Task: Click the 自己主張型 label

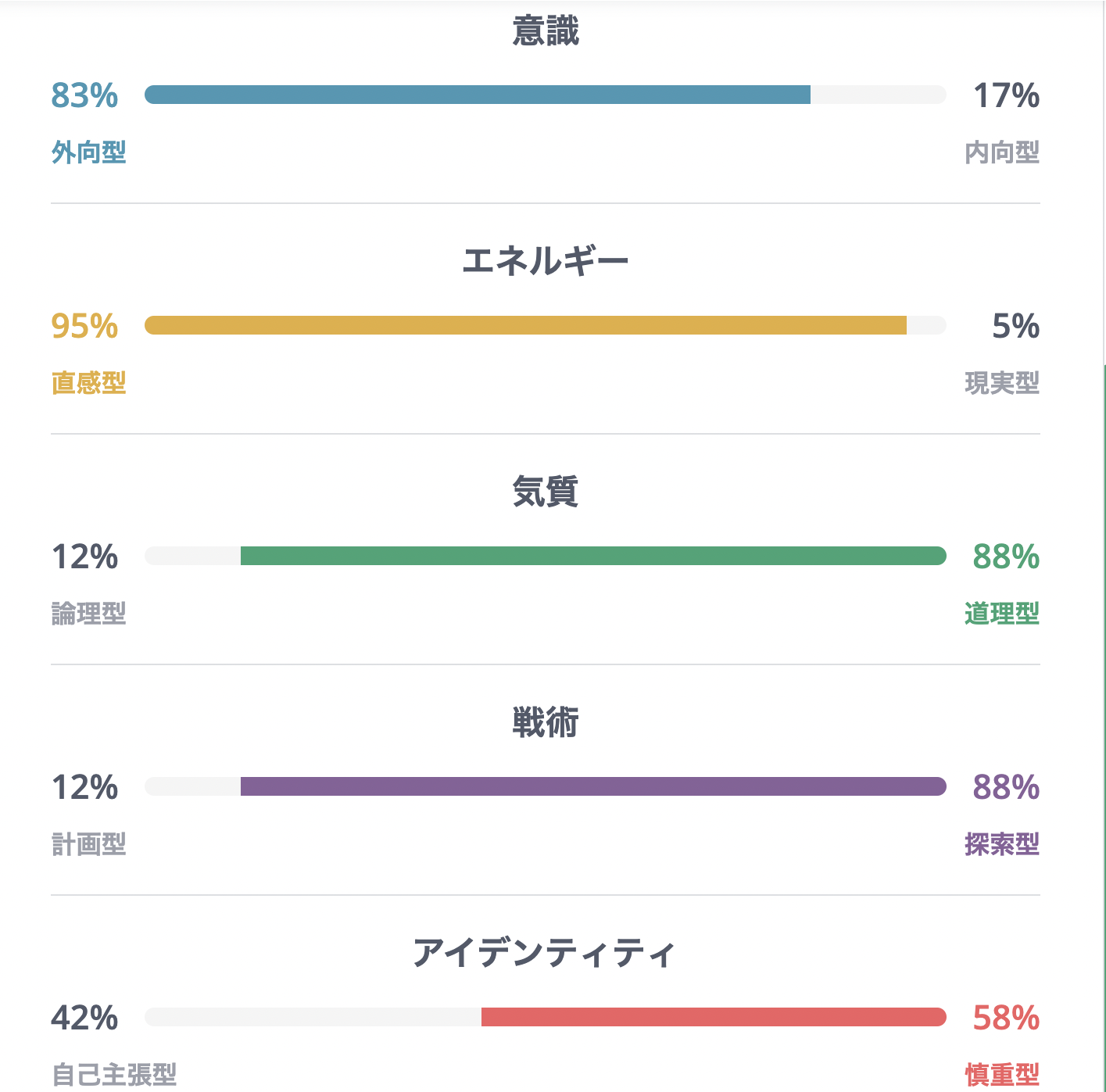Action: pyautogui.click(x=115, y=1075)
